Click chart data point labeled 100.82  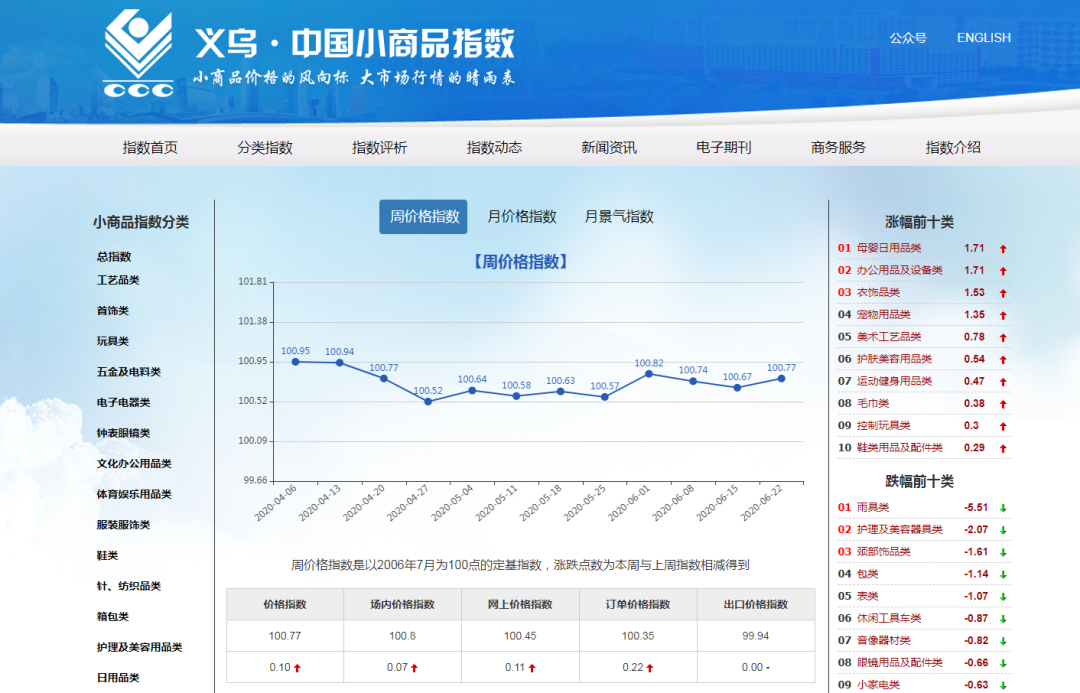pyautogui.click(x=649, y=374)
